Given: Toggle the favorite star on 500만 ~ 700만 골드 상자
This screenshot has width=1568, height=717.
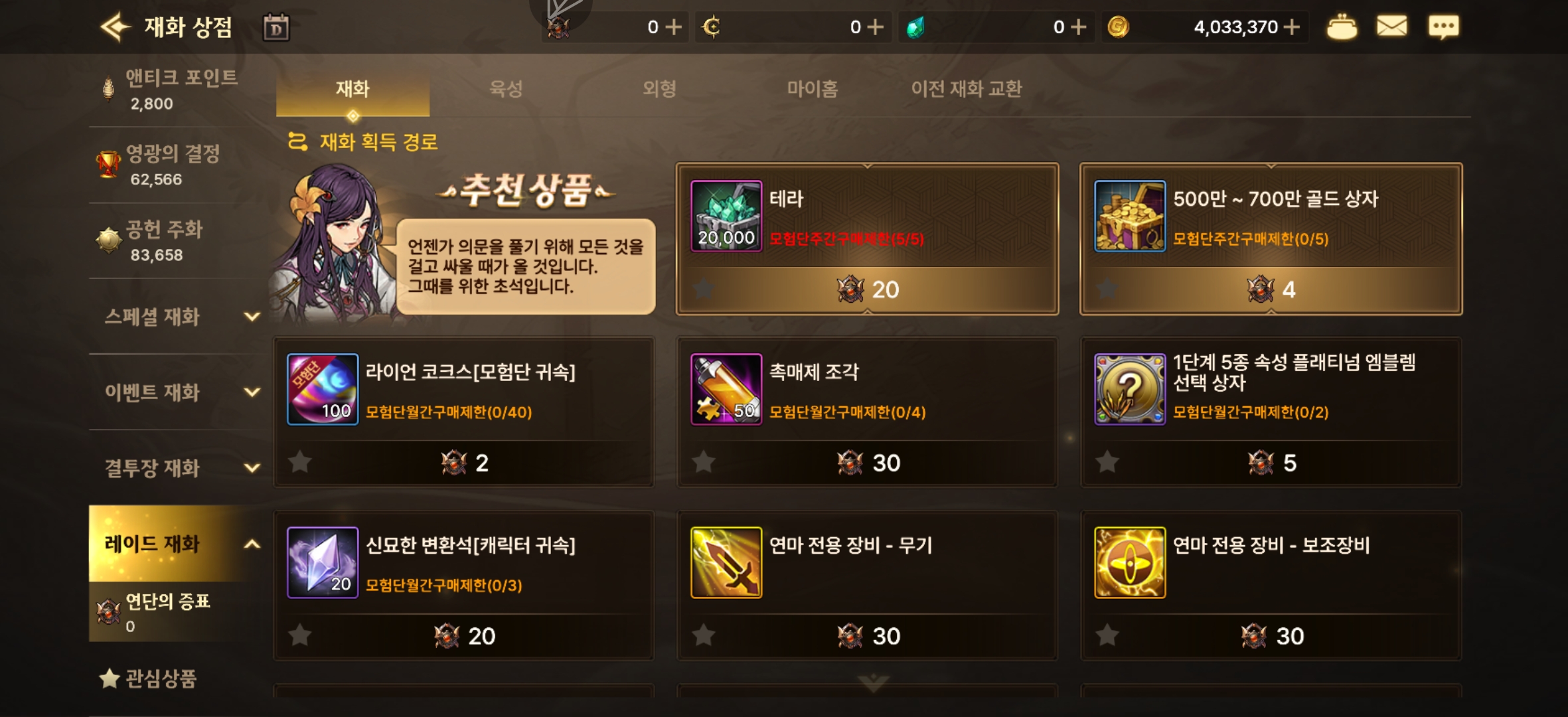Looking at the screenshot, I should (1107, 289).
